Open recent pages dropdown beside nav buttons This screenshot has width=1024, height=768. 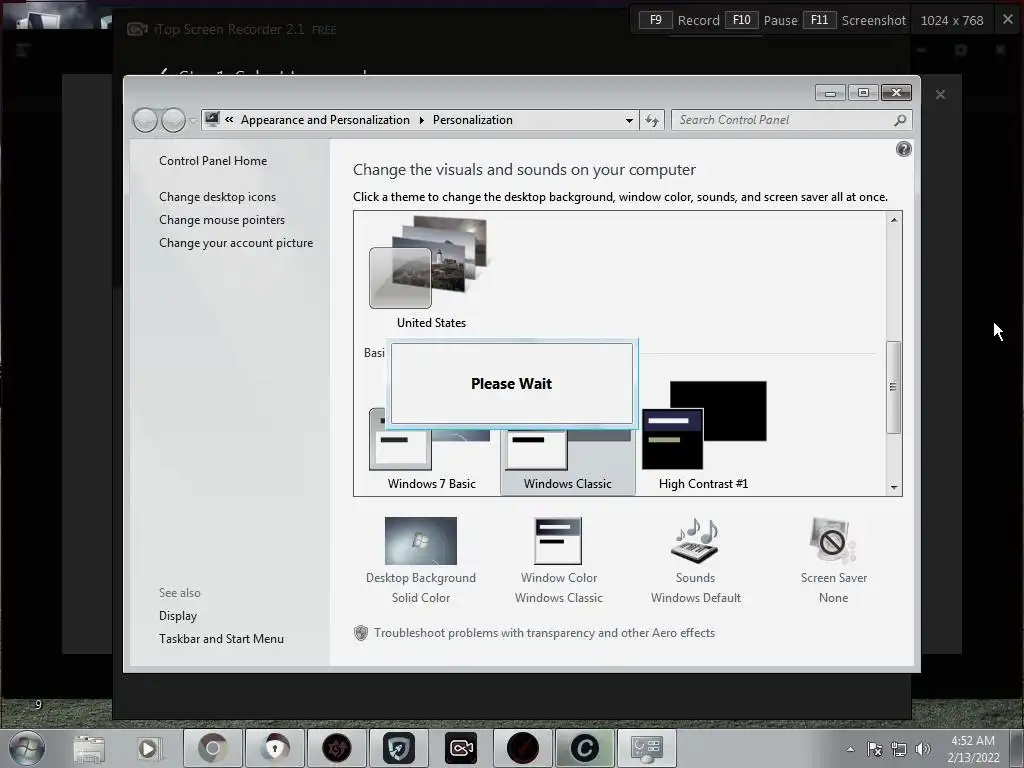pos(193,121)
